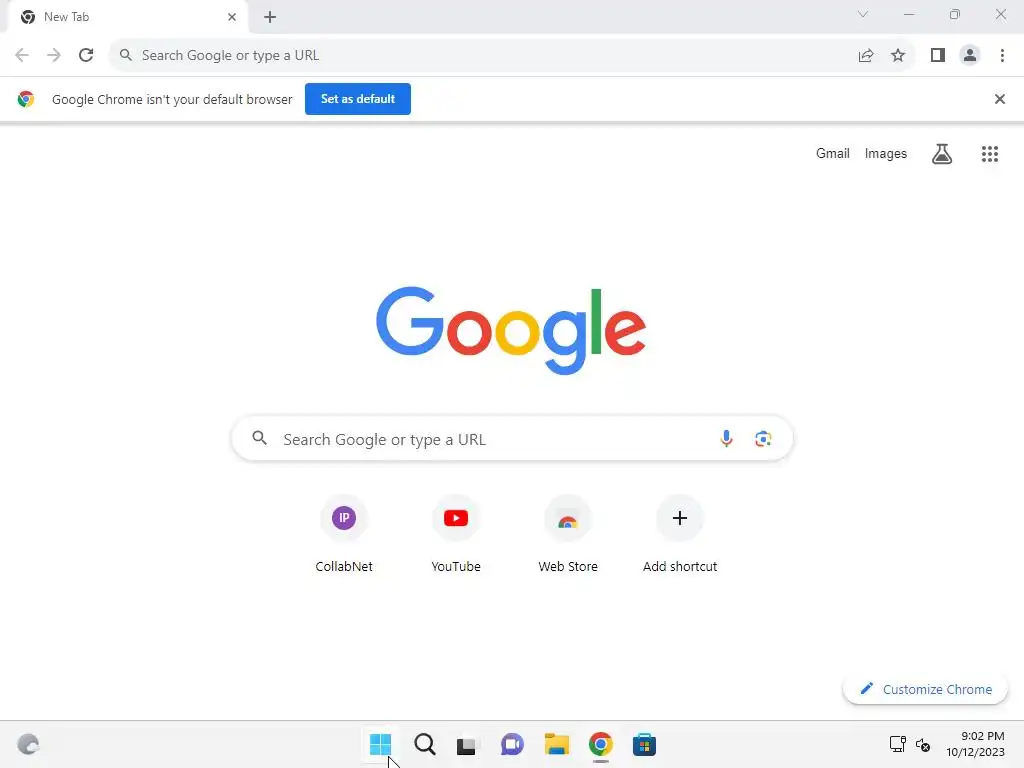
Task: Search by image with Google Lens icon
Action: tap(763, 439)
